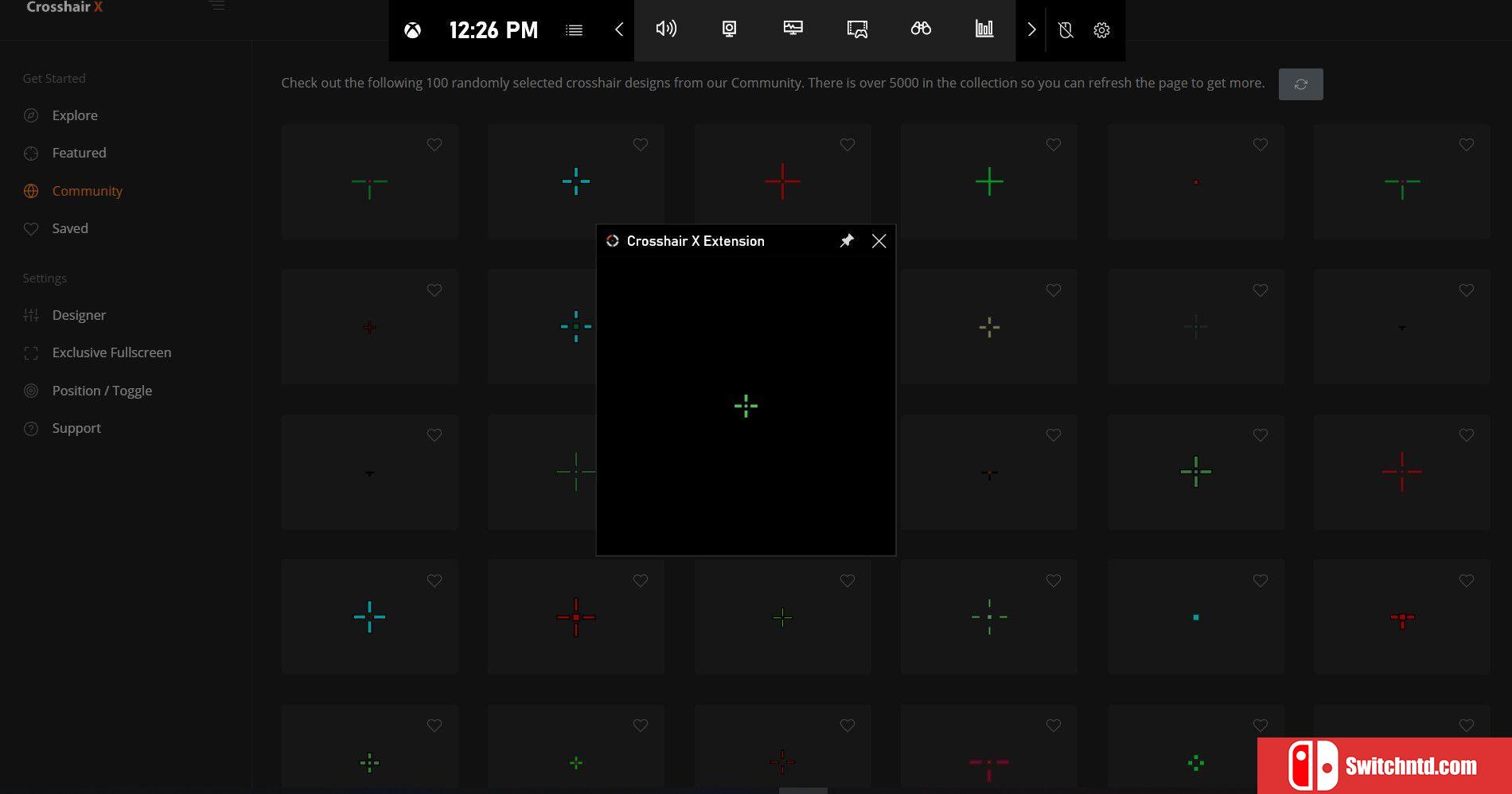Favorite the first row red plus crosshair
1512x794 pixels.
point(848,145)
